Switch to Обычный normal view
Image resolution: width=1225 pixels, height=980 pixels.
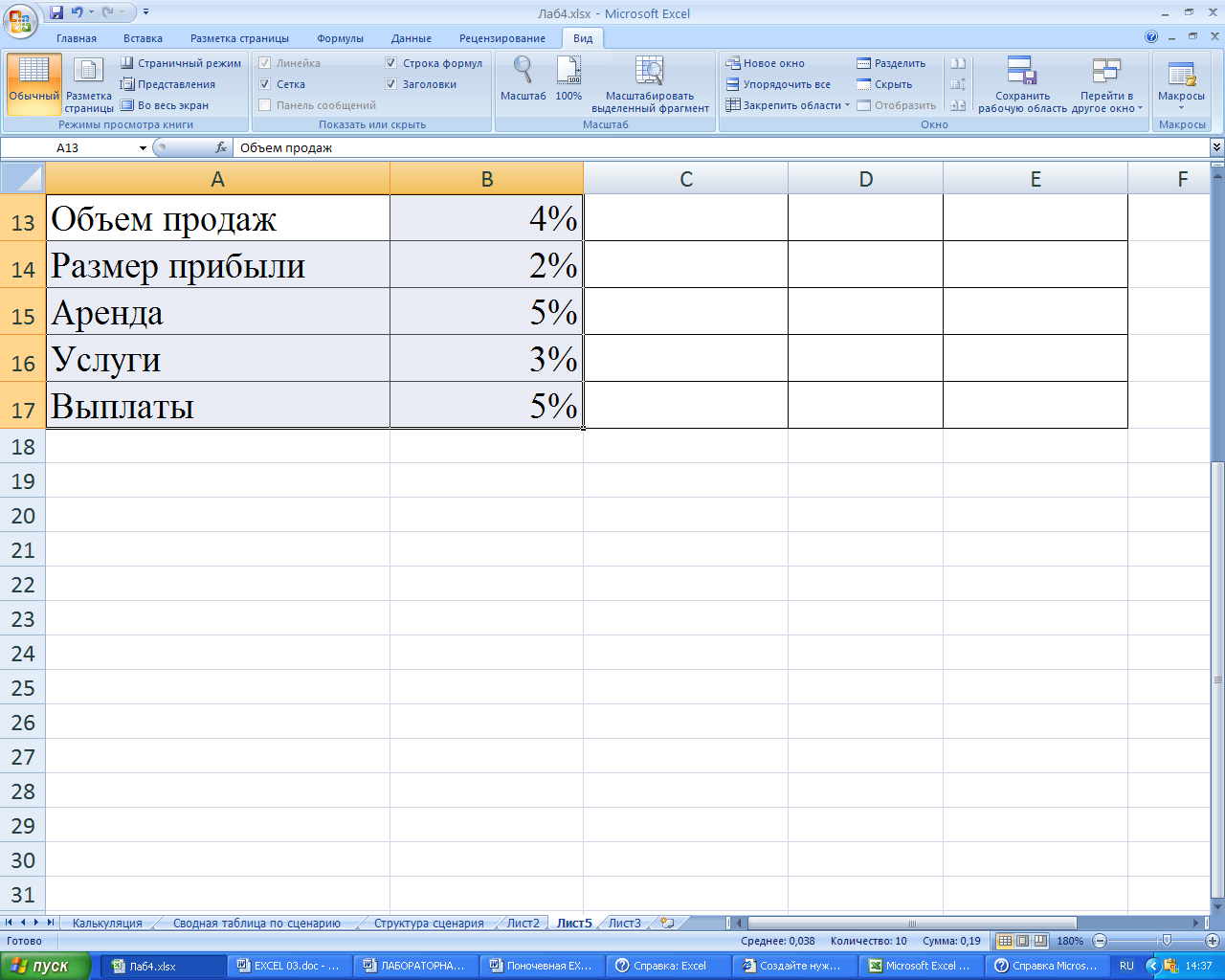(33, 83)
